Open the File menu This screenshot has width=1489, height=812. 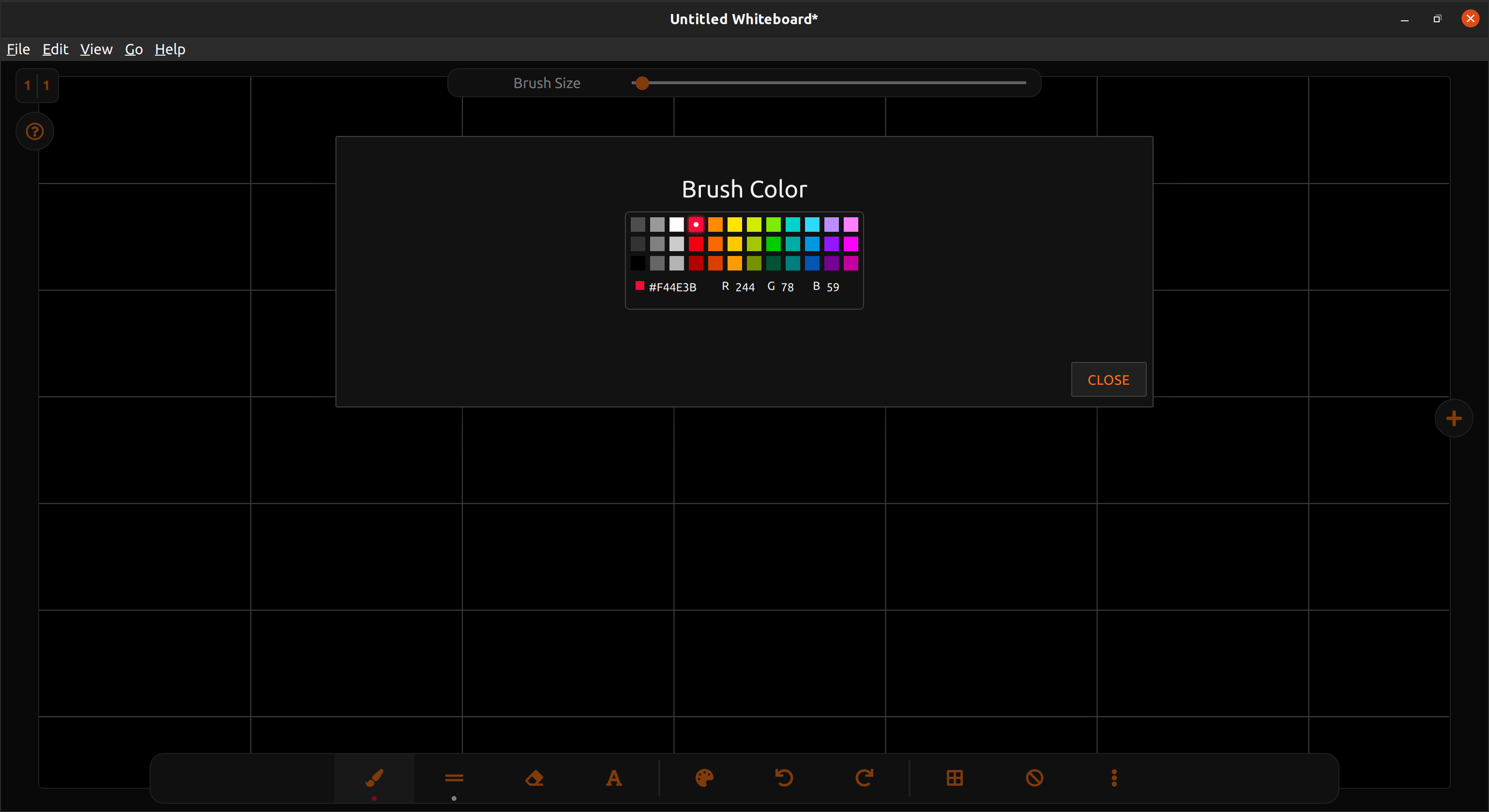click(18, 49)
